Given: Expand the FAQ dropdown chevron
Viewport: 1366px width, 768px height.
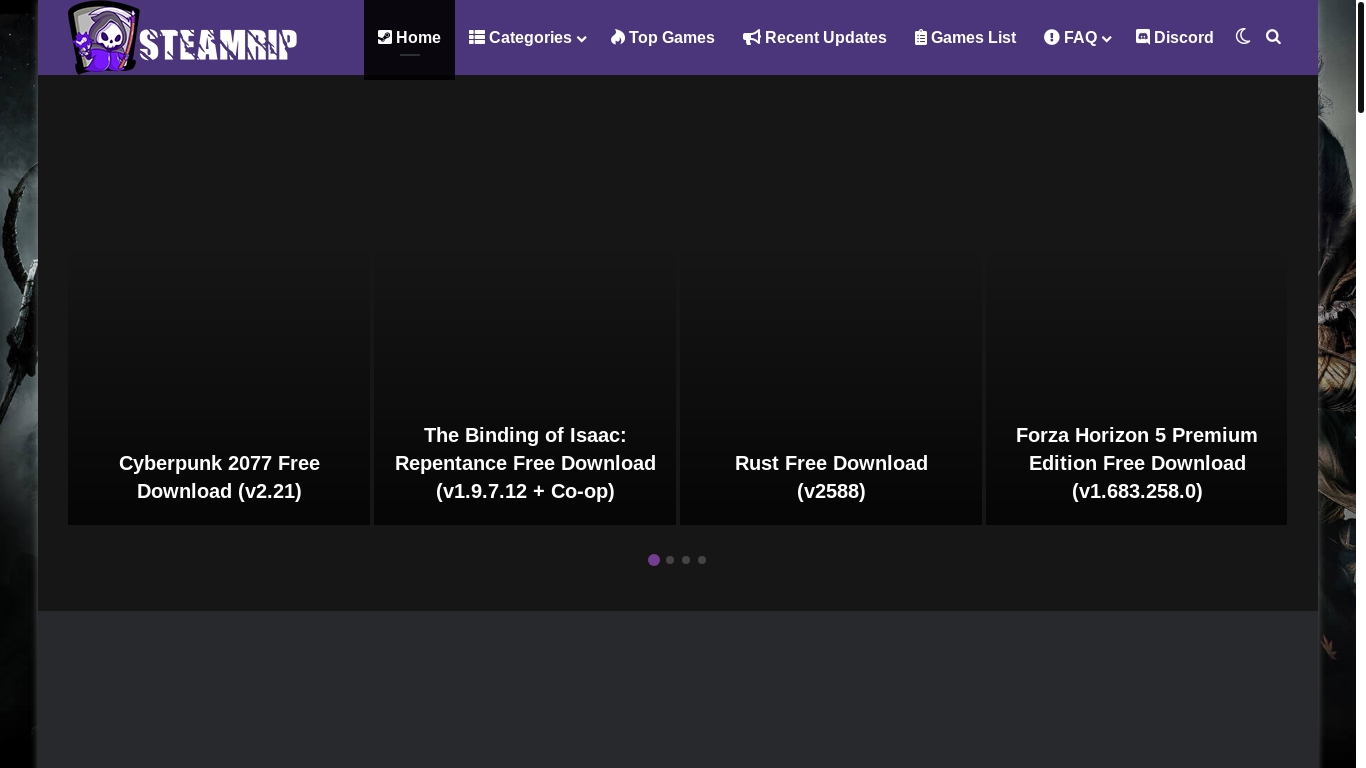Looking at the screenshot, I should click(x=1107, y=39).
